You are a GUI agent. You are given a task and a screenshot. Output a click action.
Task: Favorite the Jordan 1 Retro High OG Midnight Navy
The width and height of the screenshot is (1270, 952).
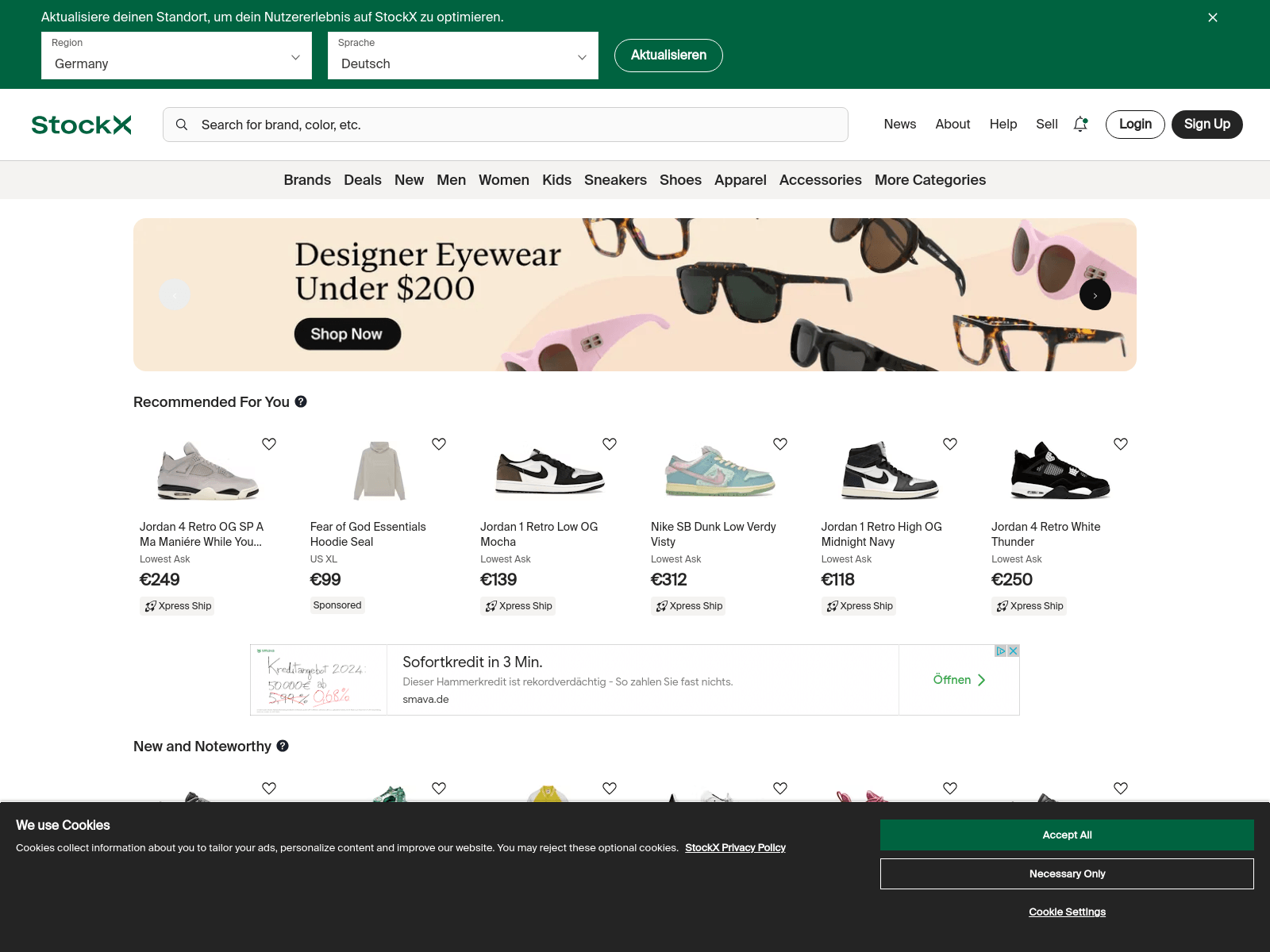click(x=950, y=444)
